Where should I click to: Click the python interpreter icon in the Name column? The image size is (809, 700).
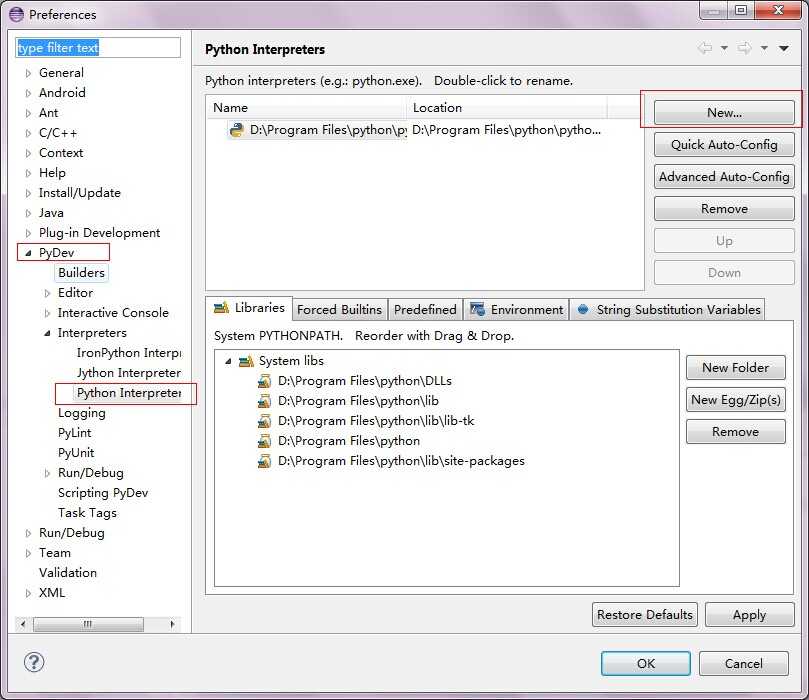point(237,130)
